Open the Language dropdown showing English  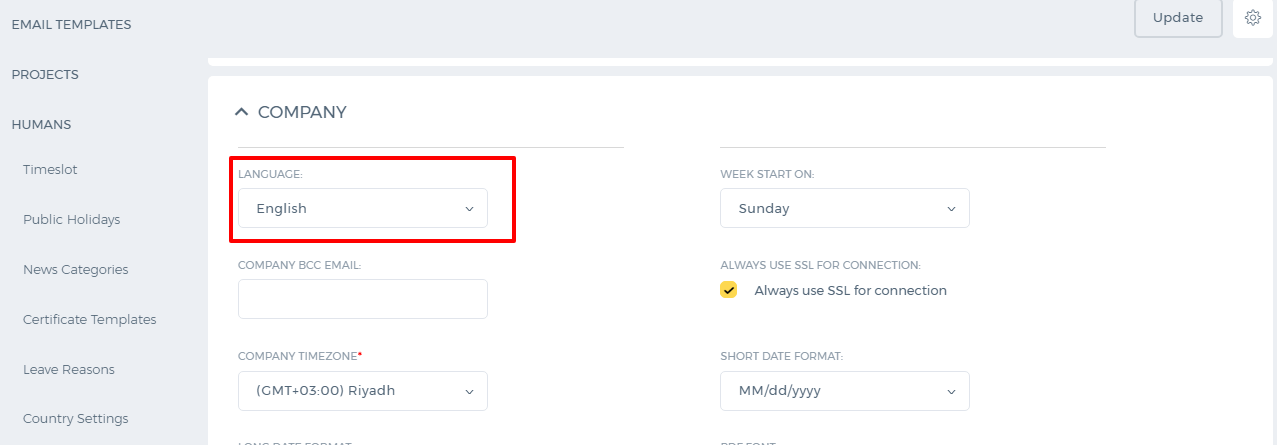click(x=363, y=208)
